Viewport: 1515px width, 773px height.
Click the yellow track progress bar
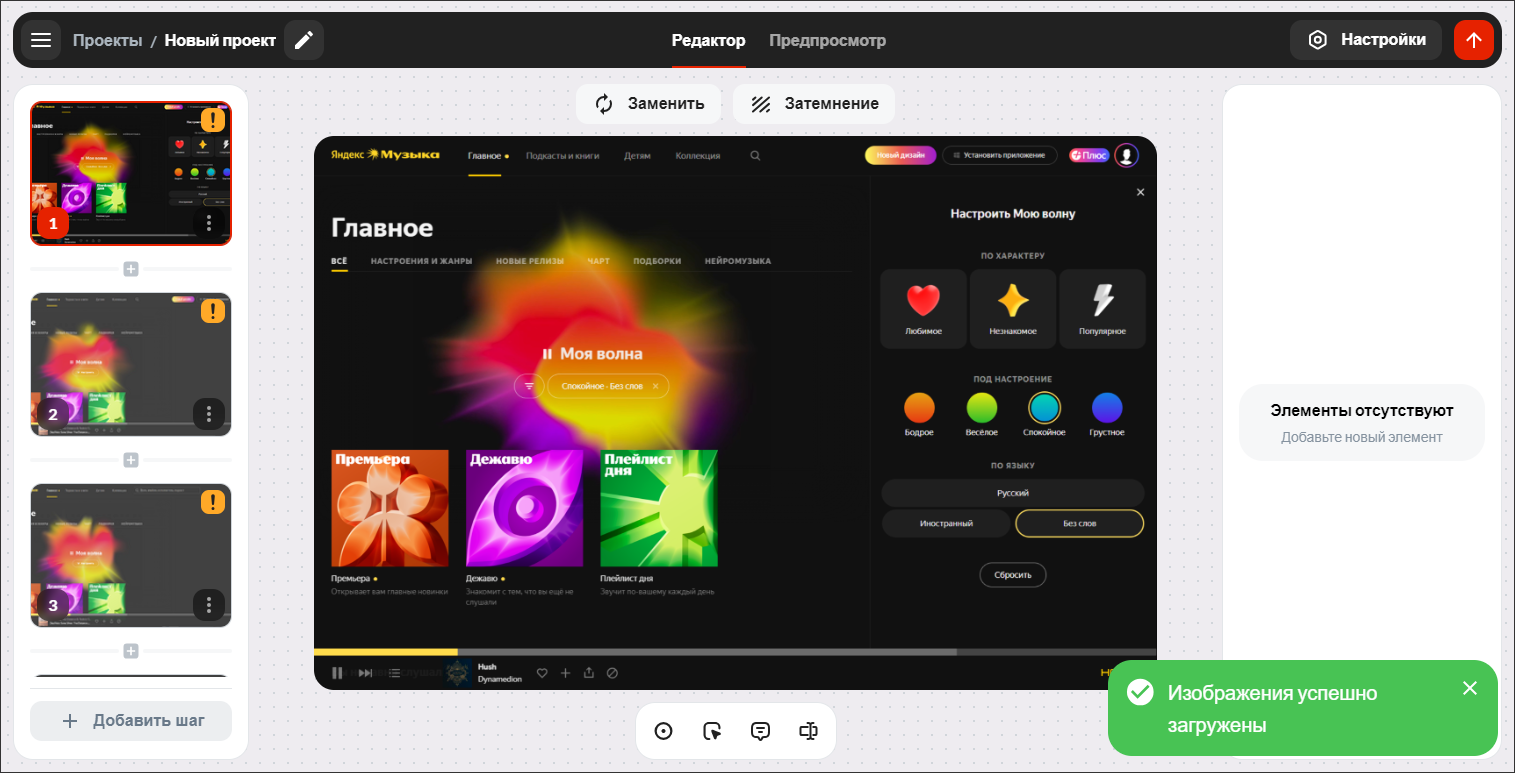pos(385,652)
